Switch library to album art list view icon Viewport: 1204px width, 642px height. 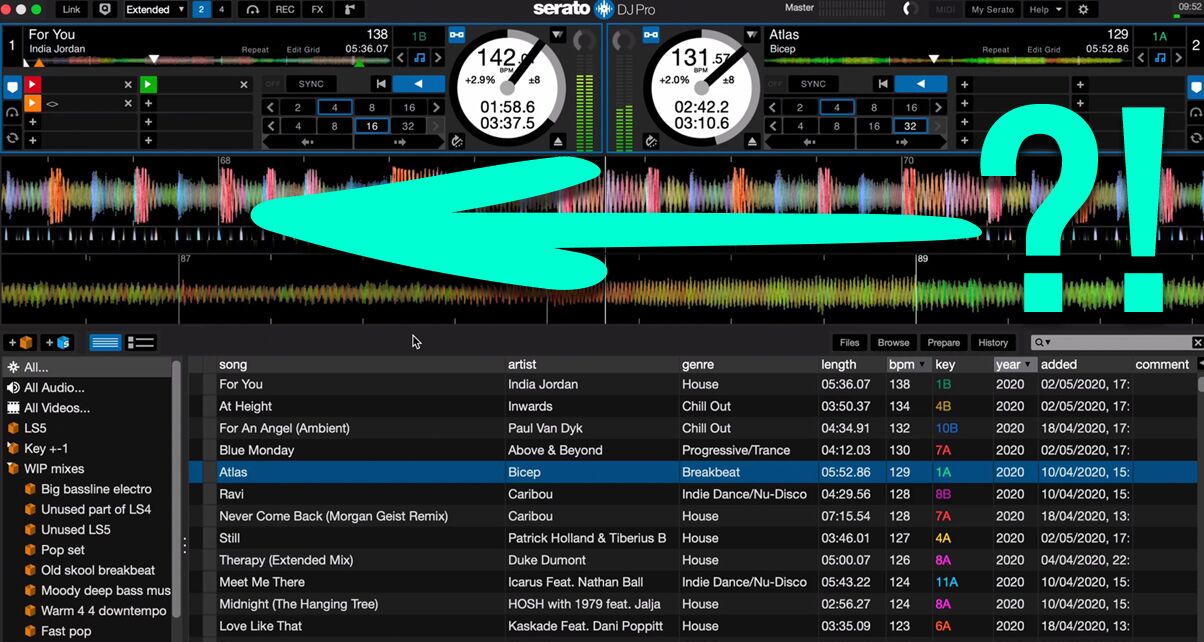(x=141, y=342)
